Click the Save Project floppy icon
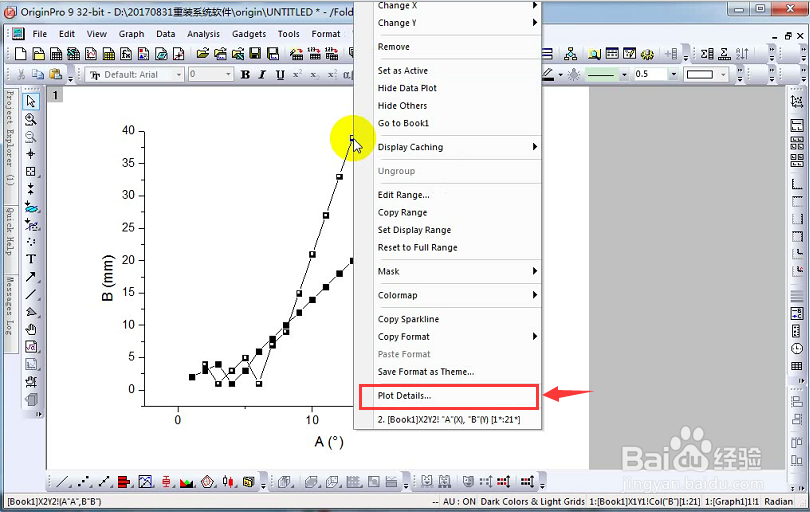The width and height of the screenshot is (810, 512). (255, 53)
